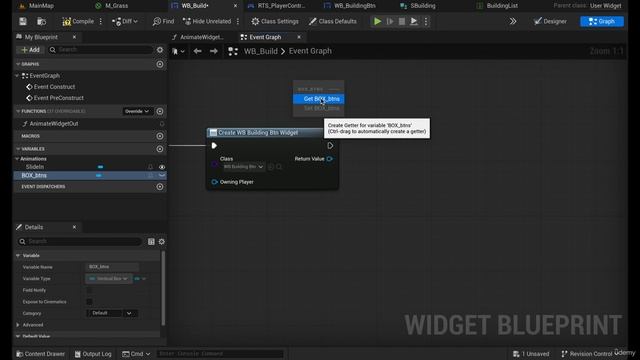Screen dimensions: 640x360
Task: Compile the WB_Build blueprint
Action: coord(78,21)
